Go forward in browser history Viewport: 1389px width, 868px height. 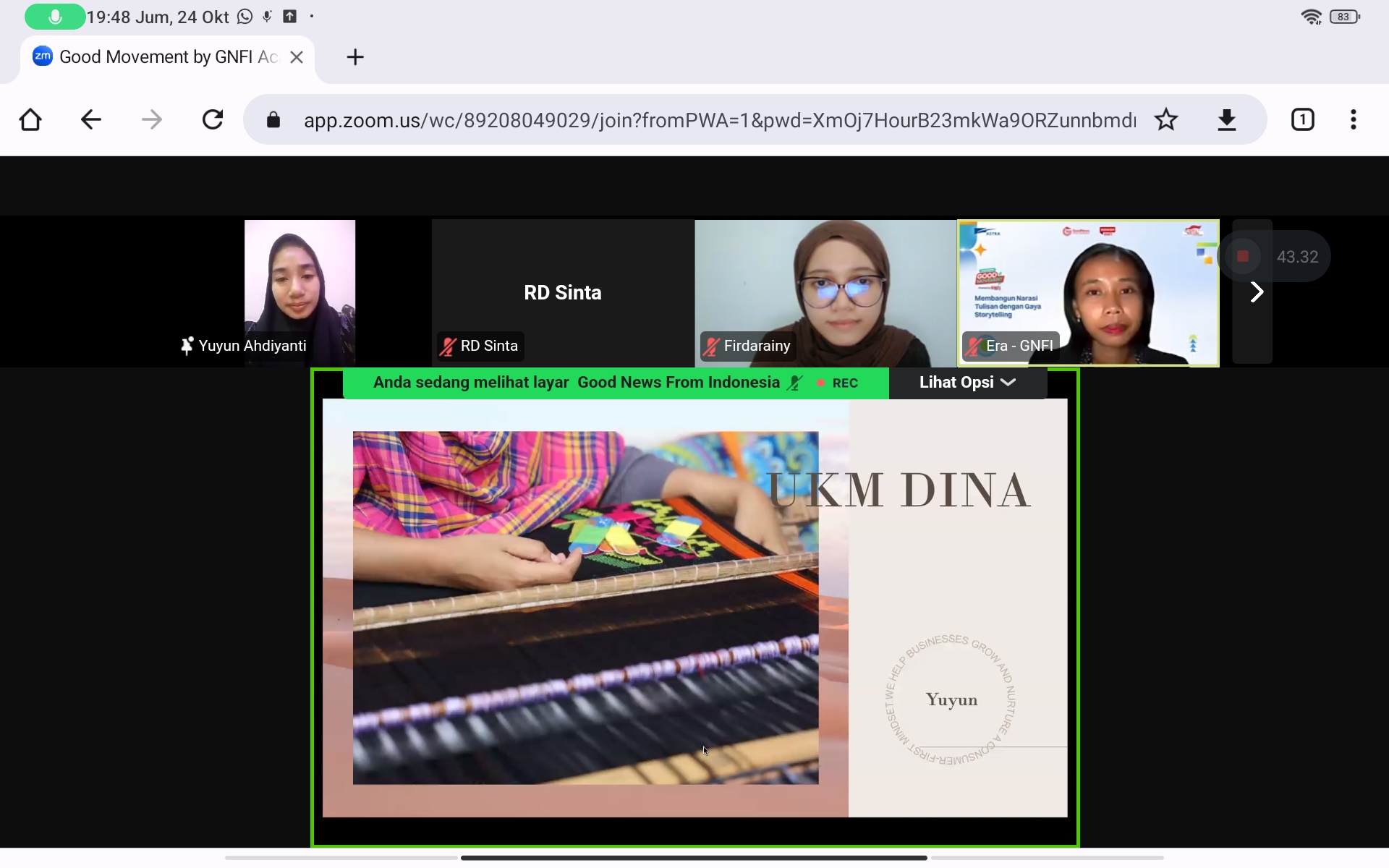[x=152, y=119]
